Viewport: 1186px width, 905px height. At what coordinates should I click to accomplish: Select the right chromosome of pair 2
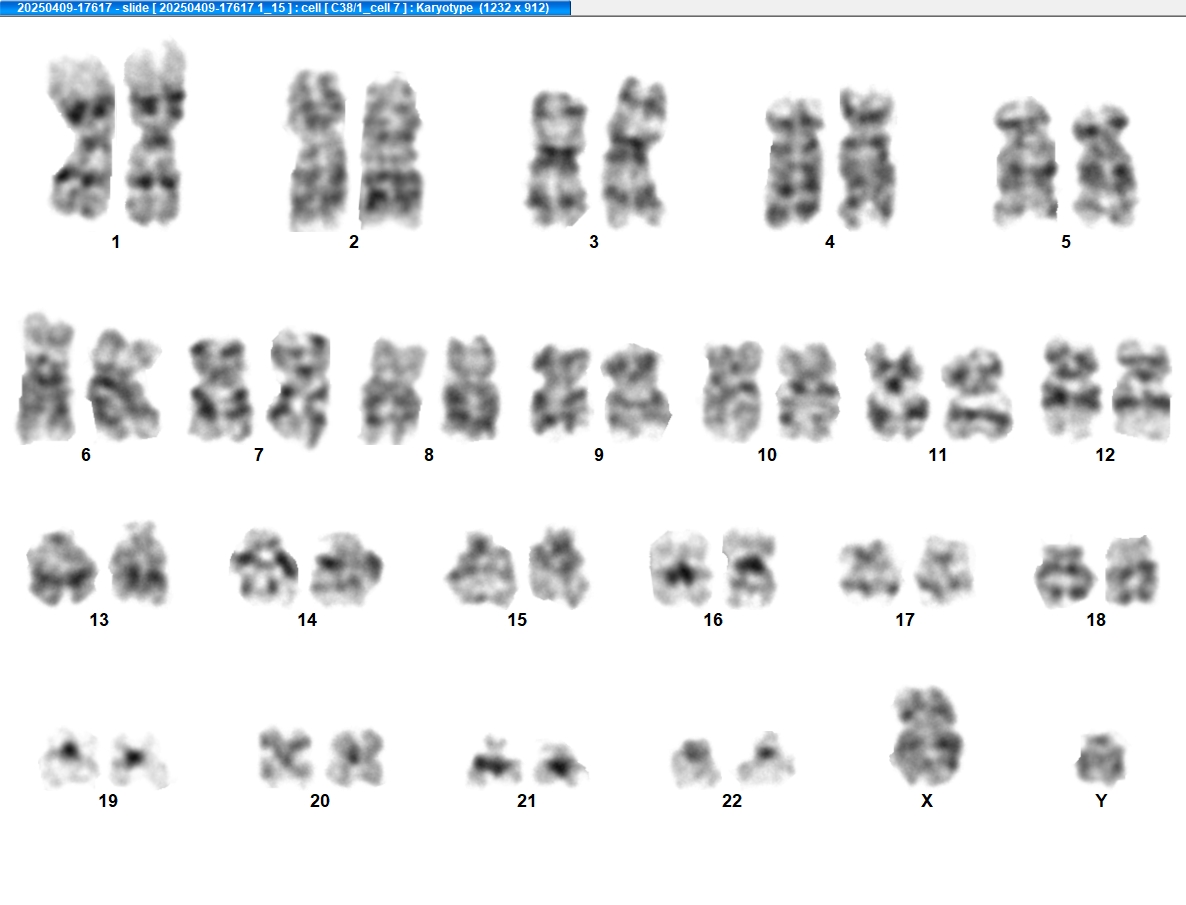click(x=390, y=150)
